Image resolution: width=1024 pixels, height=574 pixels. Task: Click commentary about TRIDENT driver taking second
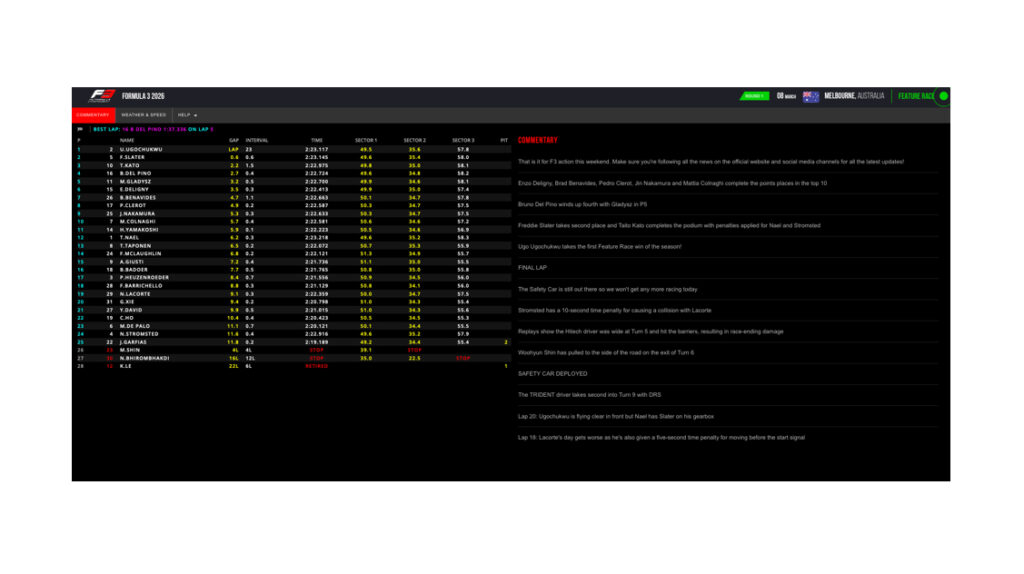click(589, 395)
